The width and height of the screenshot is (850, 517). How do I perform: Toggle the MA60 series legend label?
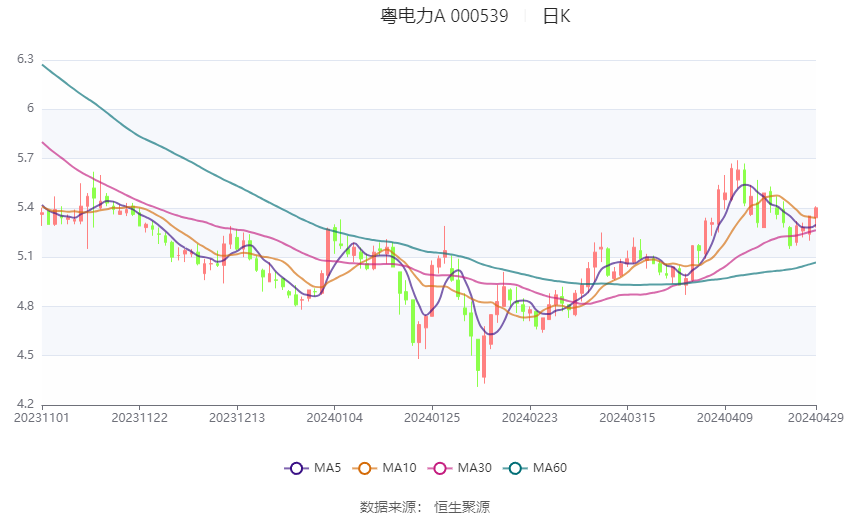[550, 468]
